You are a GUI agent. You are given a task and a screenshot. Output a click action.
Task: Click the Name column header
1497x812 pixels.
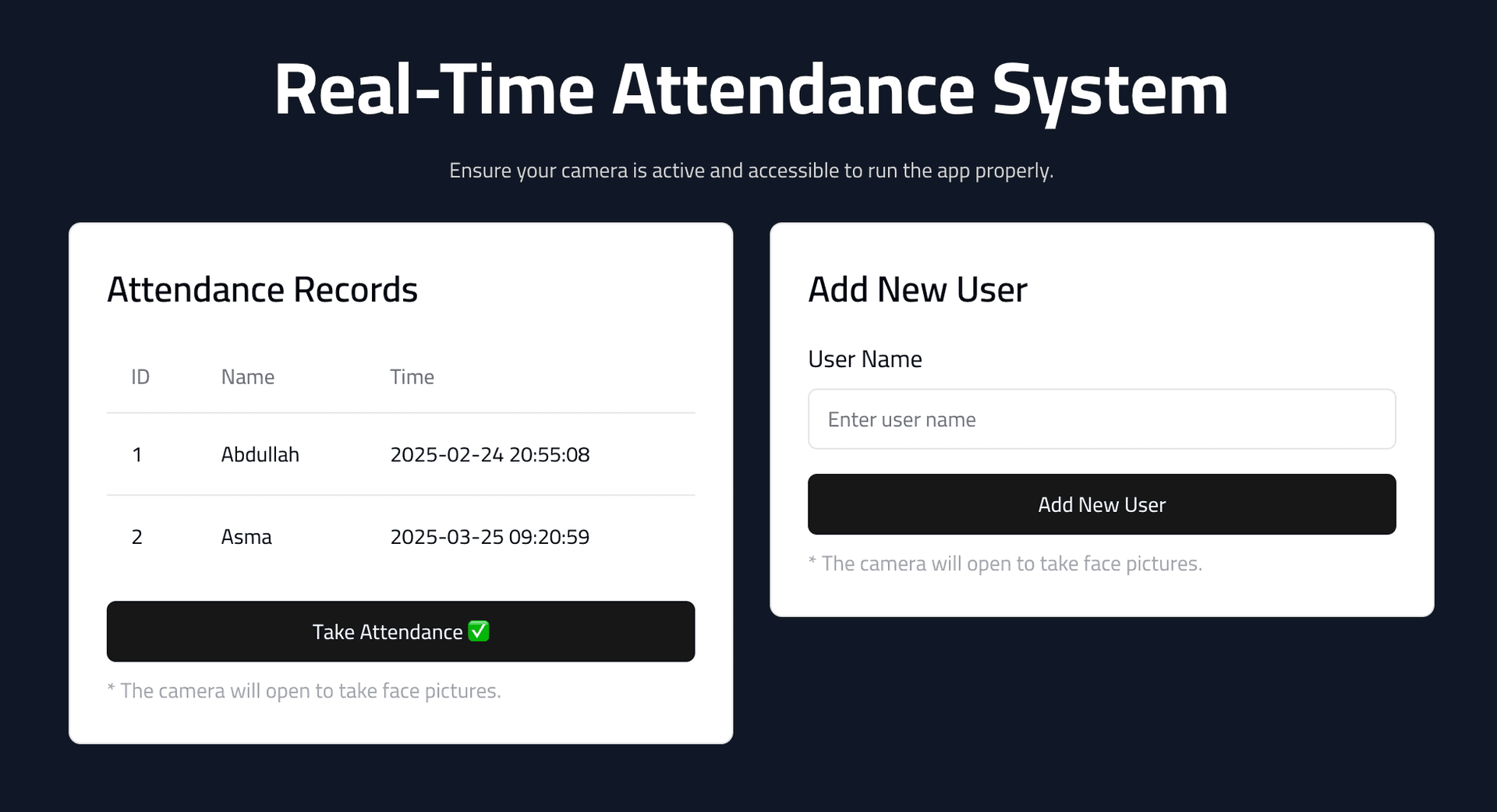247,376
